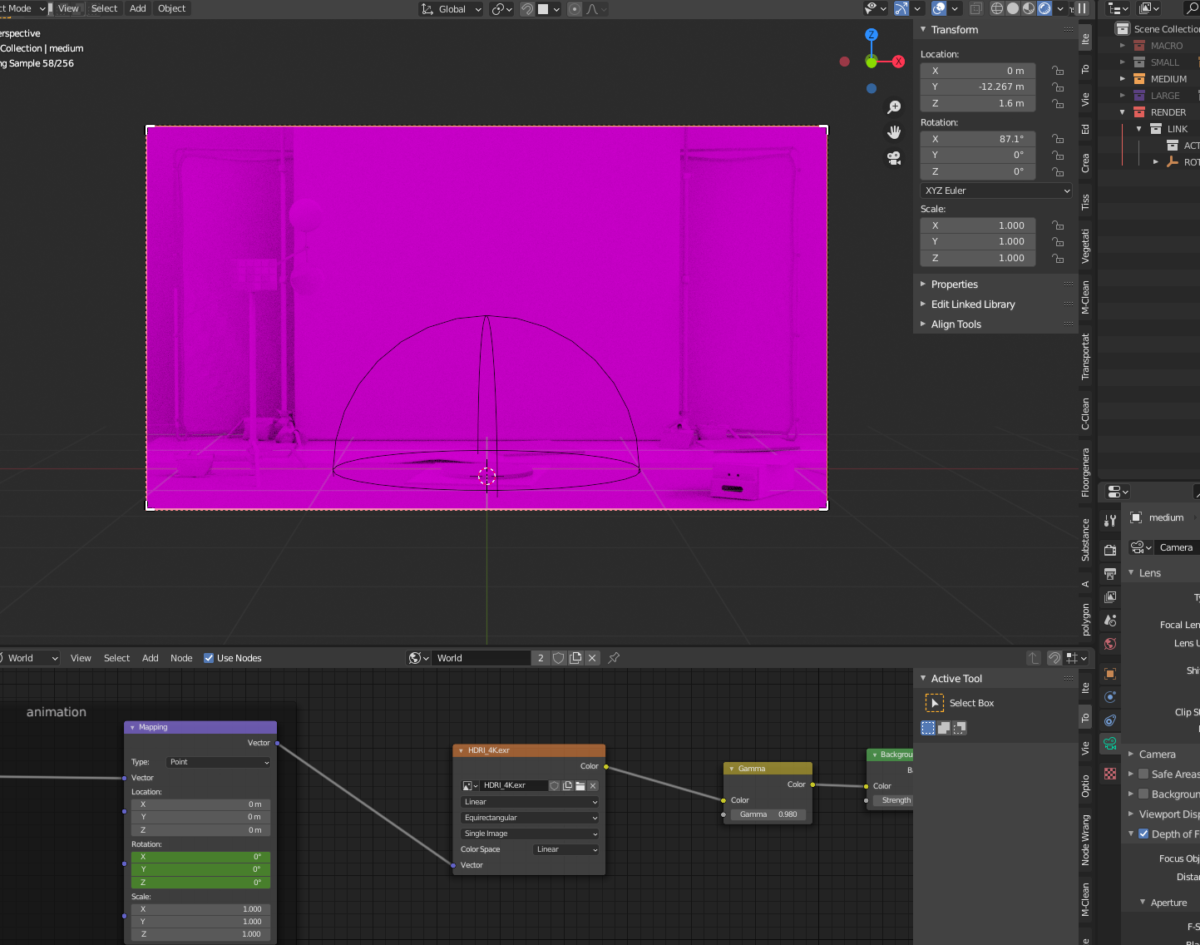The height and width of the screenshot is (945, 1200).
Task: Open the XYZ Euler rotation mode dropdown
Action: tap(995, 189)
